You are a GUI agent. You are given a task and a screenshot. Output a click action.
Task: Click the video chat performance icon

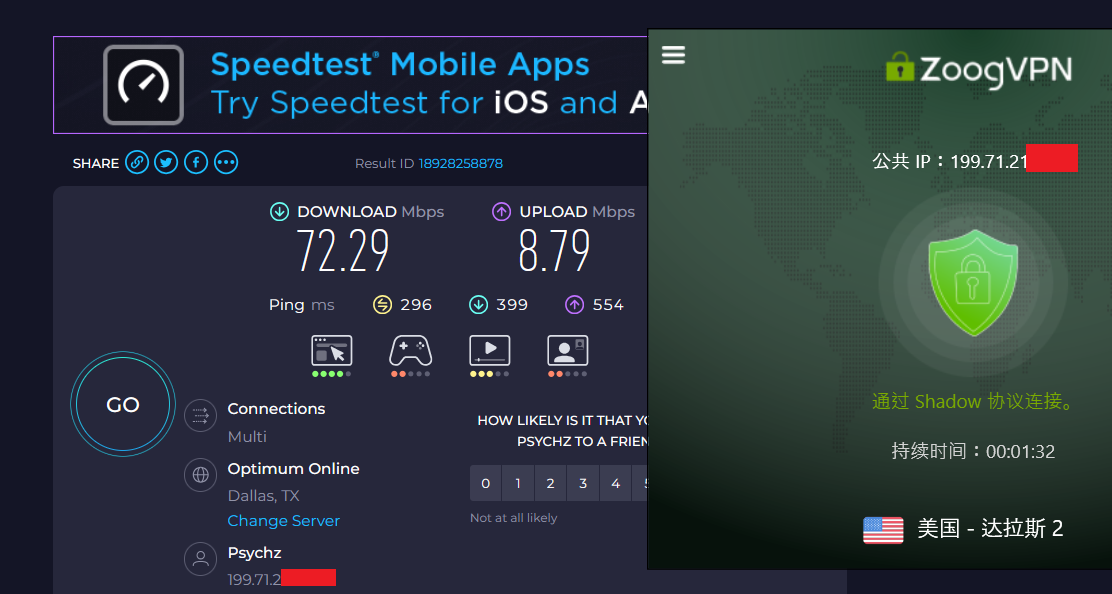point(567,351)
